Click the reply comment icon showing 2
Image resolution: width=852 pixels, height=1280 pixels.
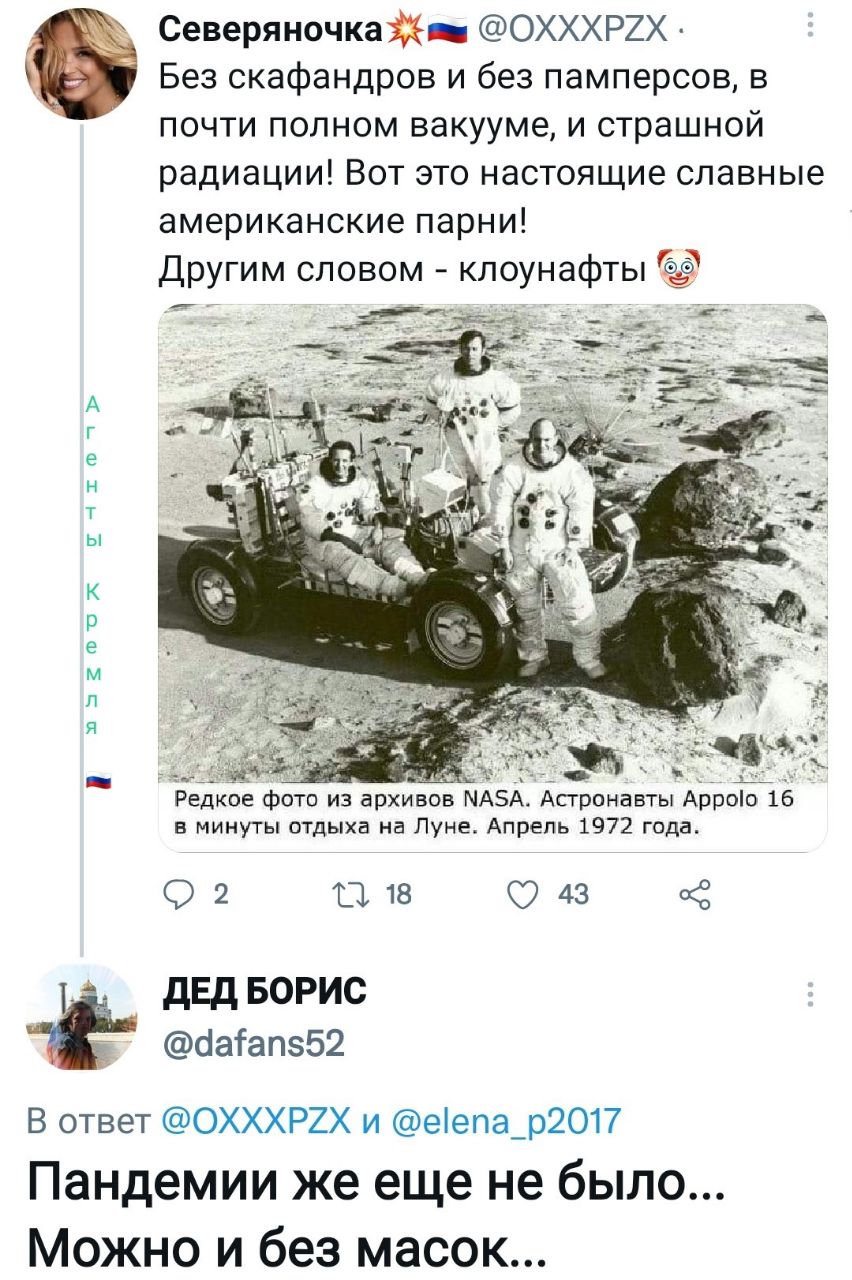click(176, 895)
